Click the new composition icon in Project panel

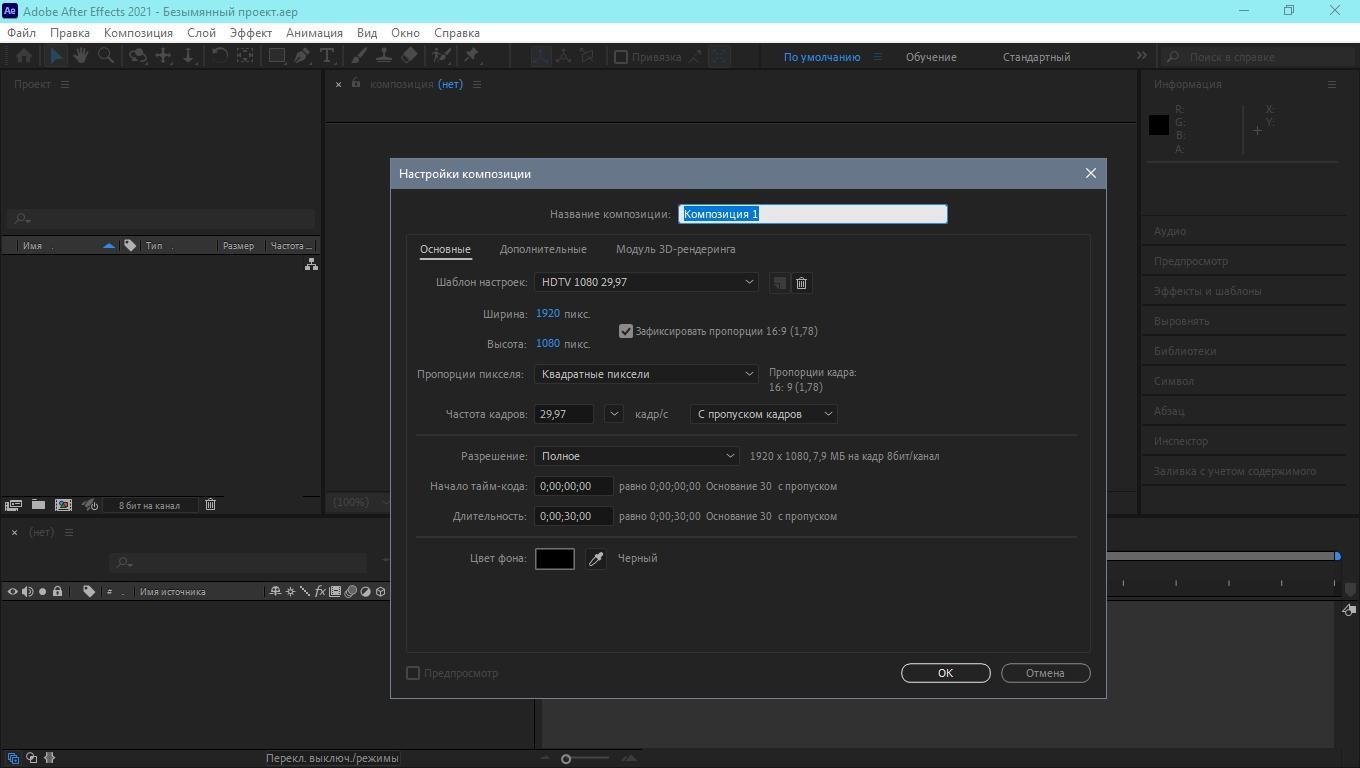point(63,505)
